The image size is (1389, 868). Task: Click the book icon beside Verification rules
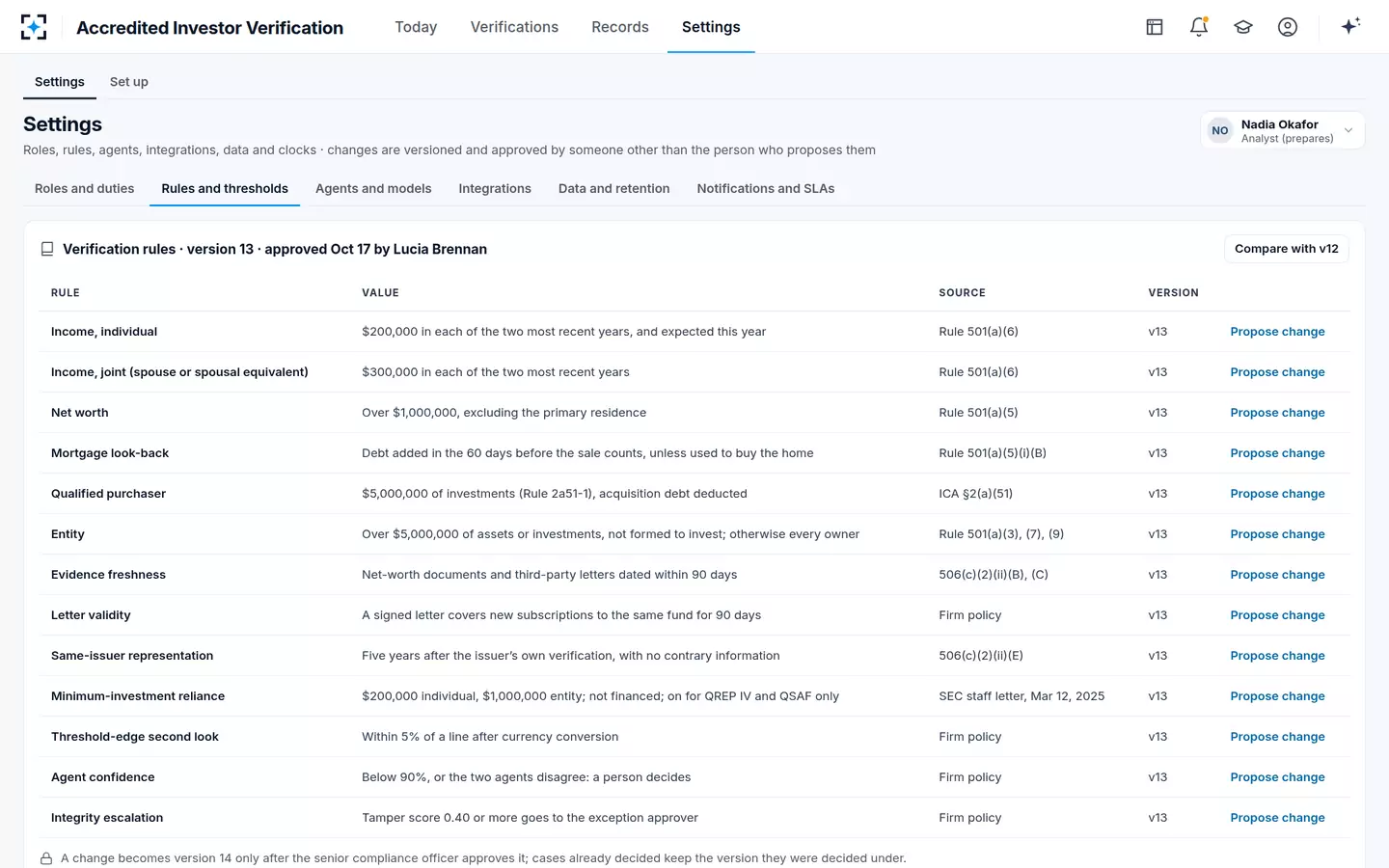[x=47, y=249]
